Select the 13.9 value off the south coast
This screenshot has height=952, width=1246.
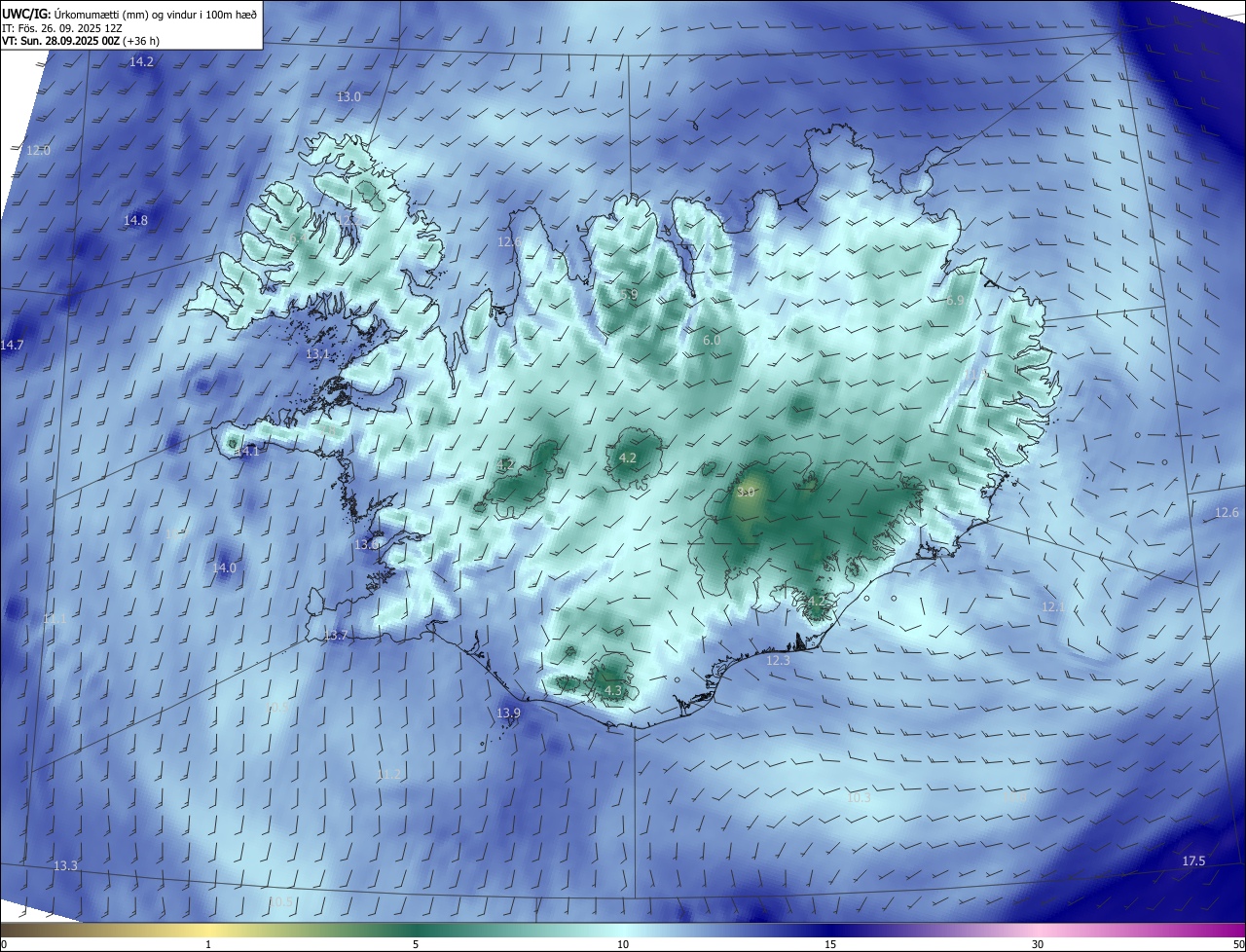tap(509, 713)
